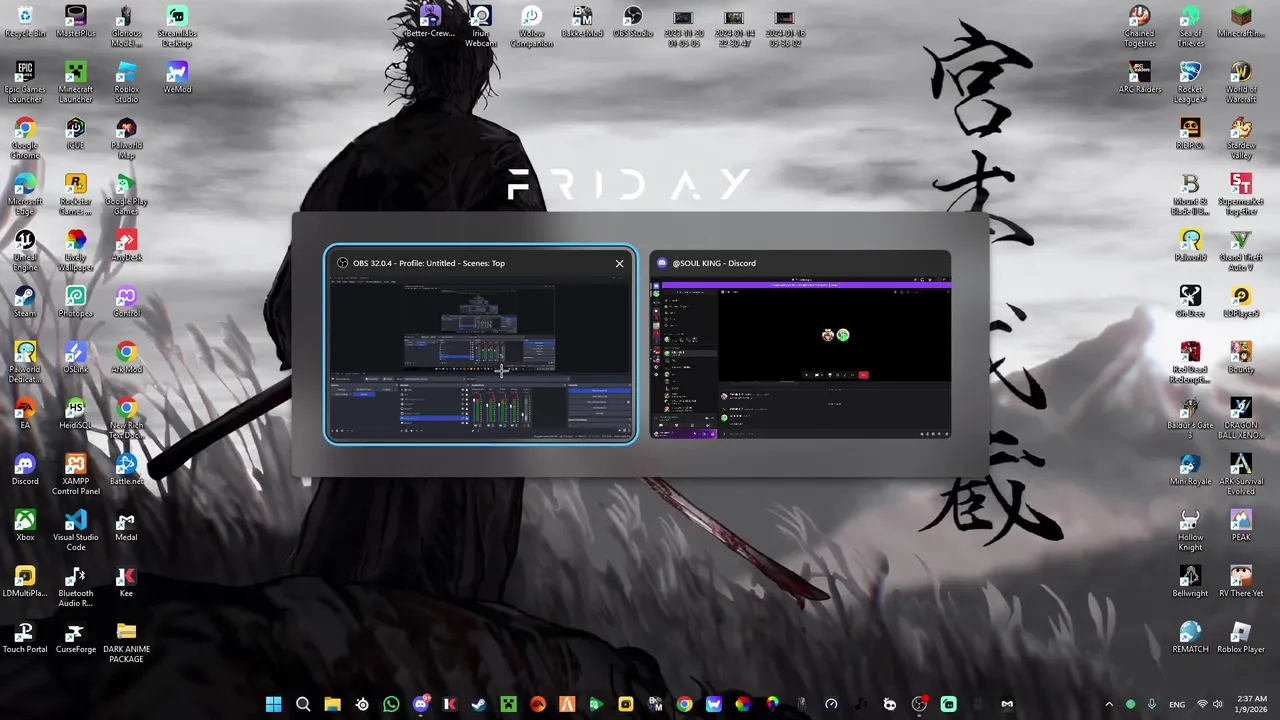Open Grand Theft Auto V shortcut
1280x720 pixels.
pyautogui.click(x=1241, y=251)
